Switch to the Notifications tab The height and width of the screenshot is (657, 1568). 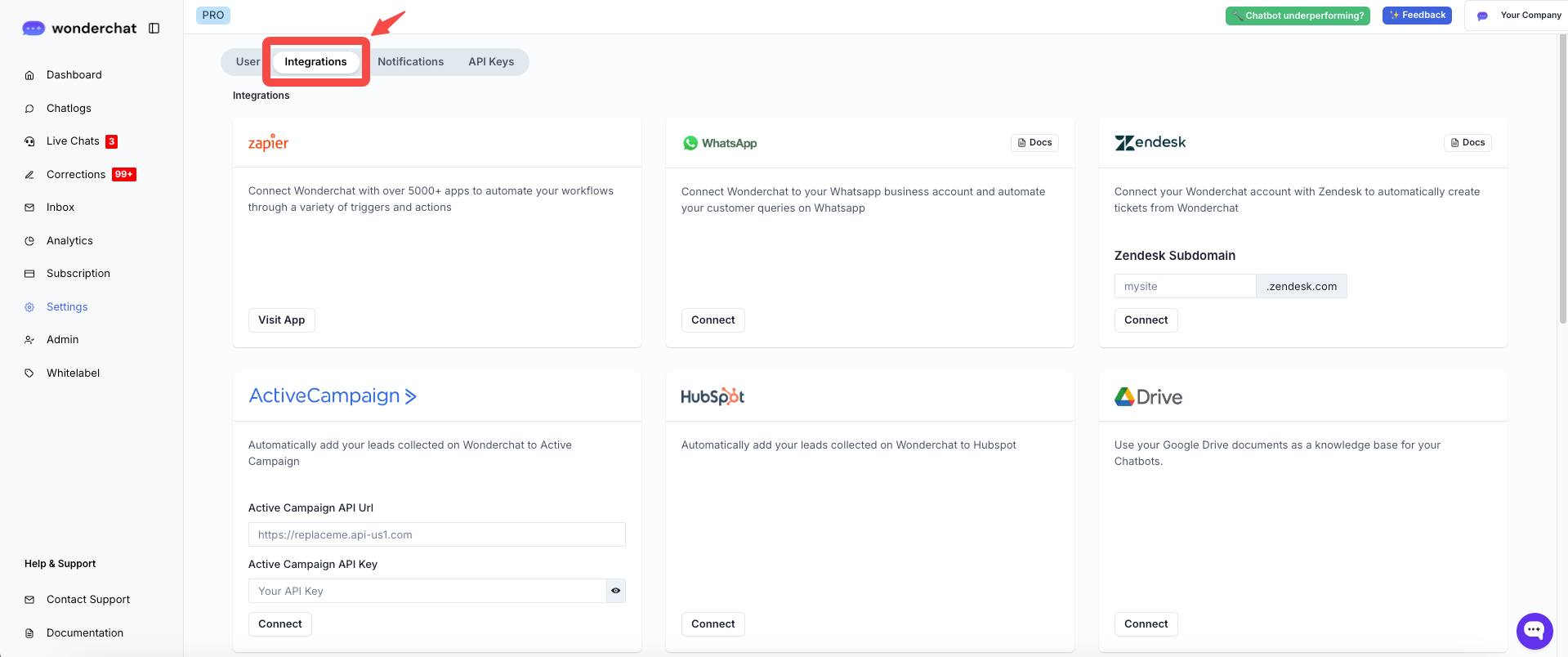coord(410,62)
